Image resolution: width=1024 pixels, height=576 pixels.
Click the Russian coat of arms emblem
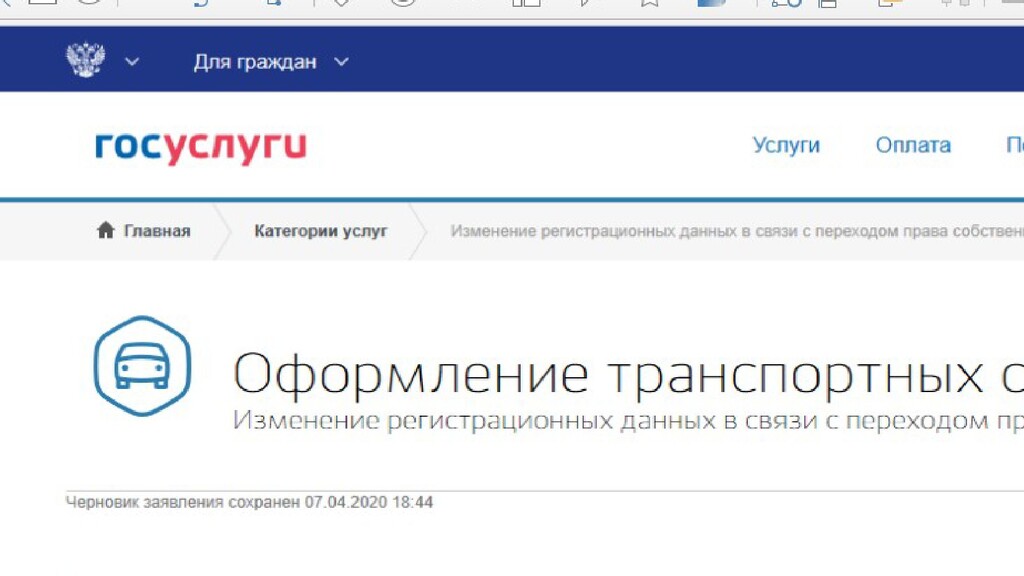pyautogui.click(x=86, y=60)
